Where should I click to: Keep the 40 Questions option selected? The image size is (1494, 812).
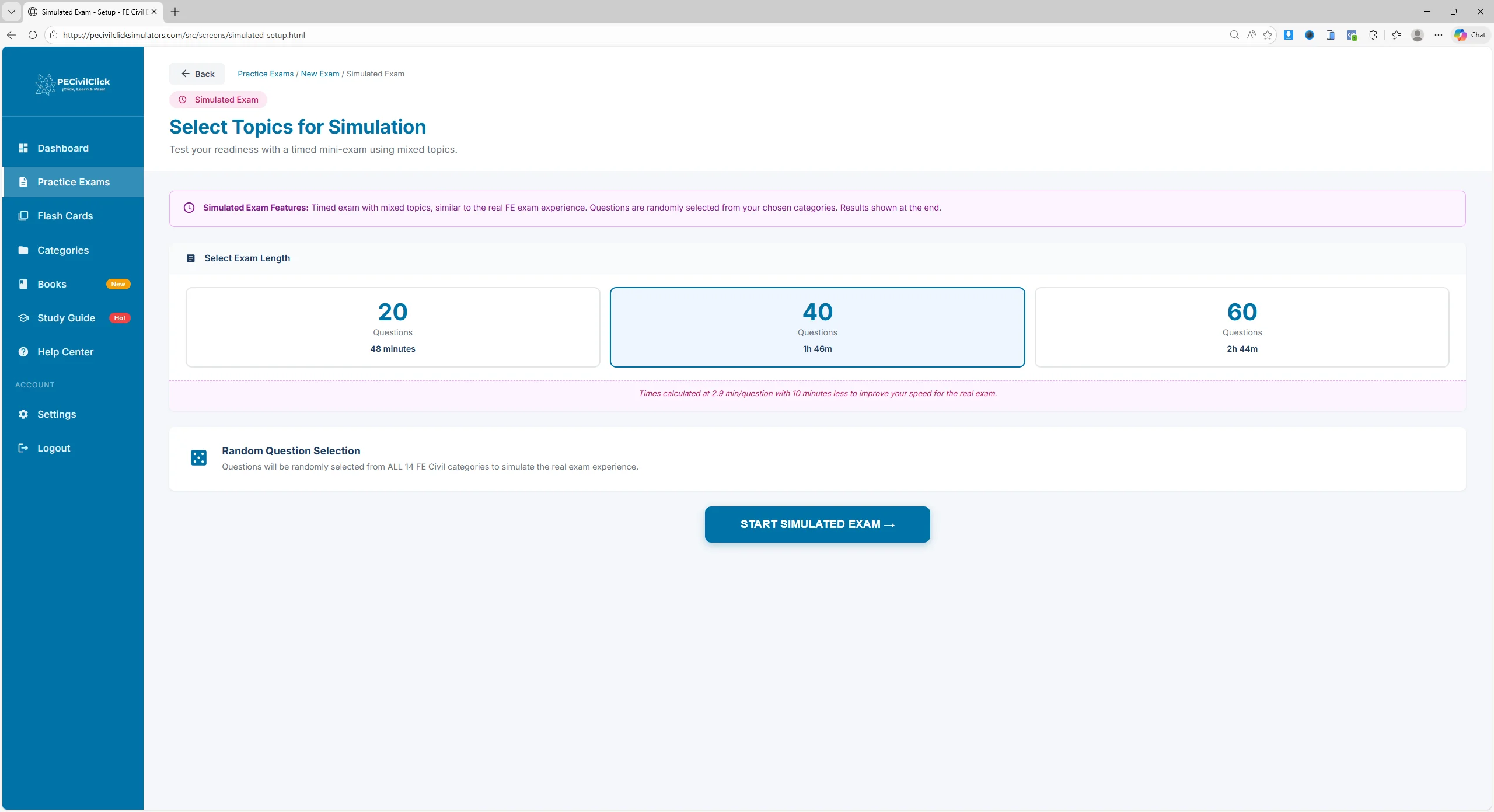(816, 327)
